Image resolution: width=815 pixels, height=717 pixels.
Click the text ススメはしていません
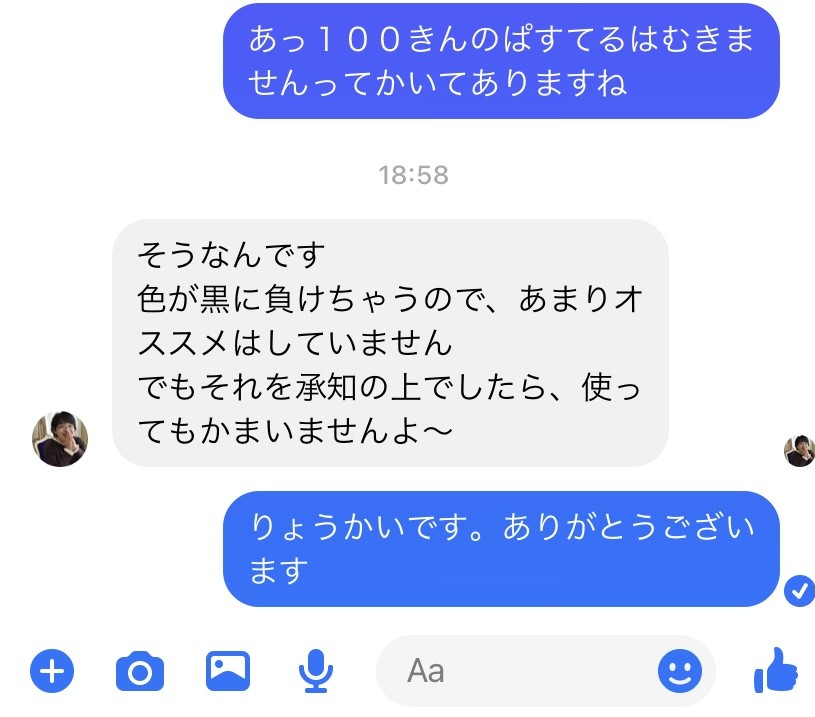click(x=295, y=343)
